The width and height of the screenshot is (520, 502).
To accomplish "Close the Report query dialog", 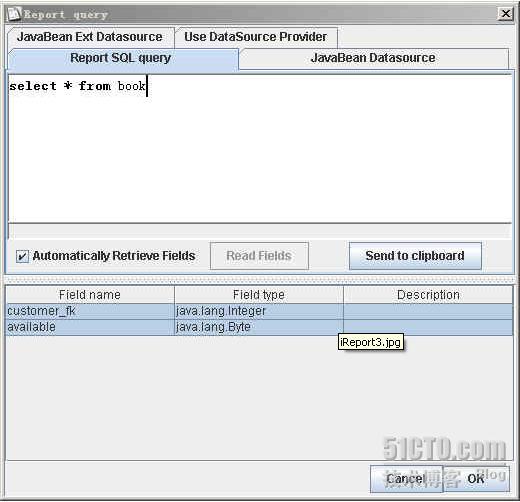I will (x=506, y=14).
